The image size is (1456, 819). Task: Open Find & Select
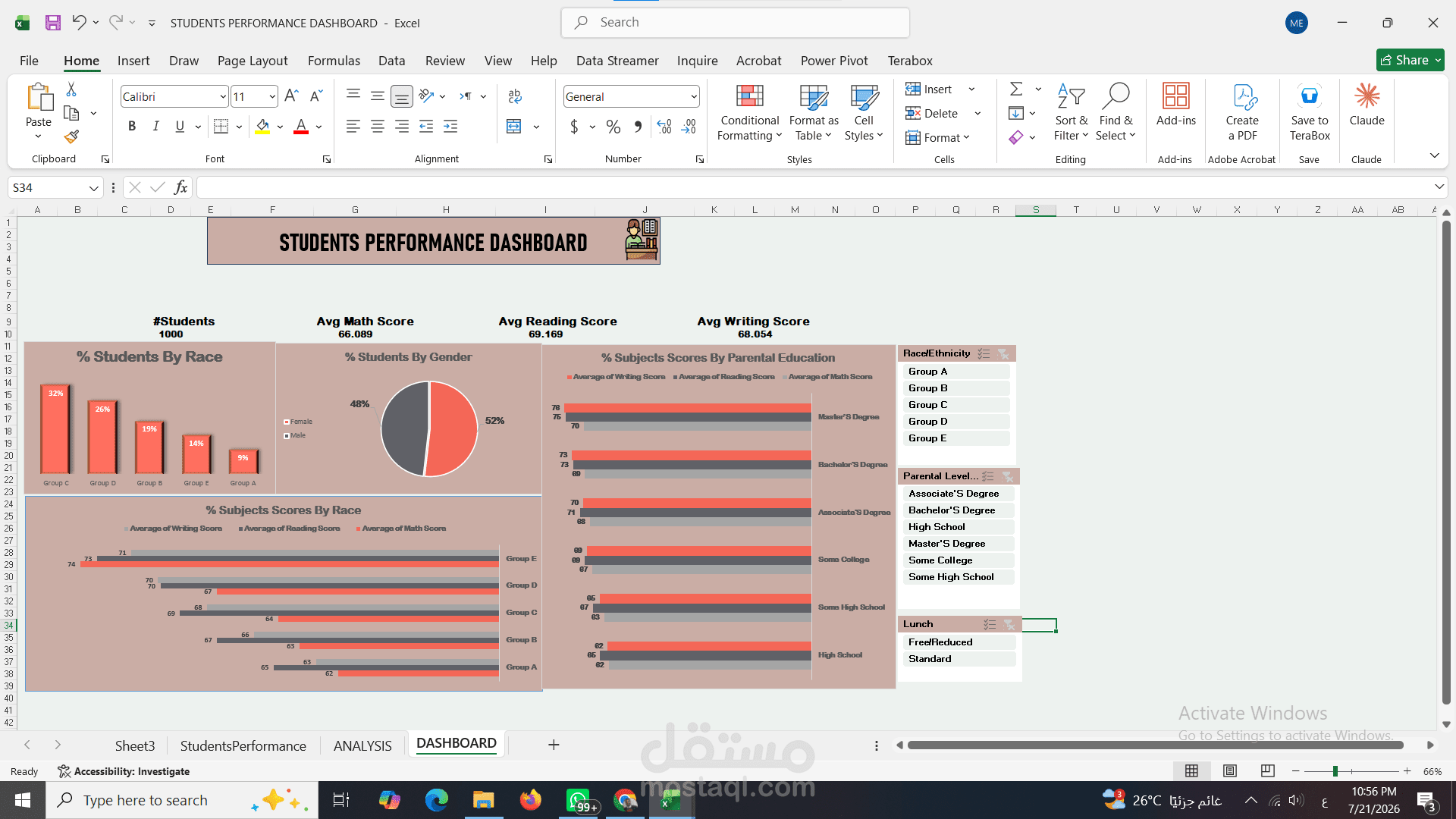[1116, 112]
